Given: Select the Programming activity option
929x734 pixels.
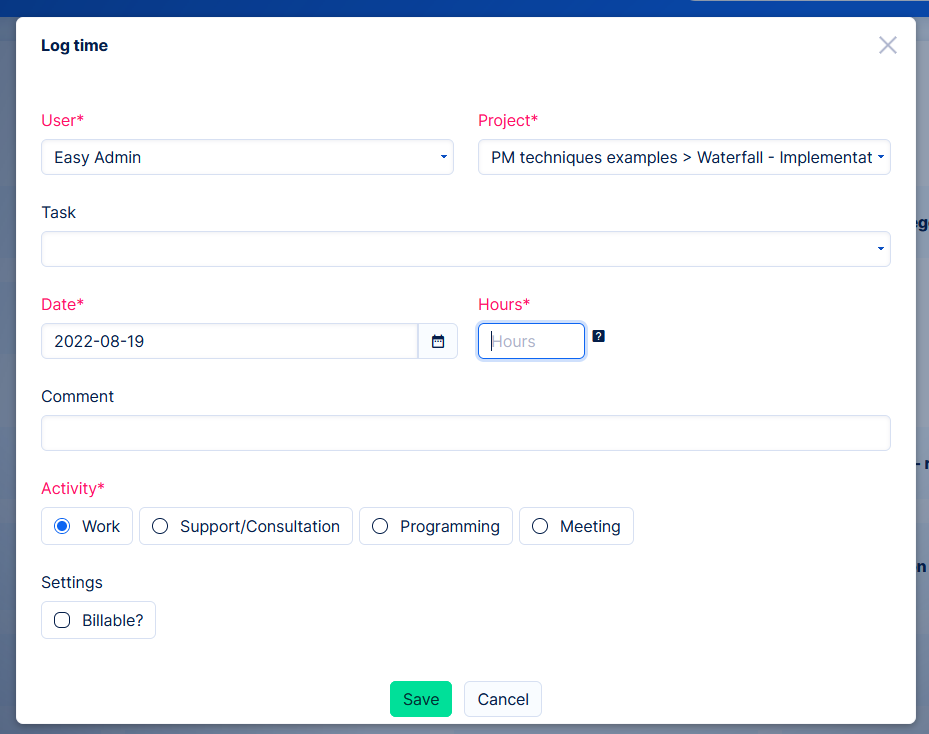Looking at the screenshot, I should [380, 526].
